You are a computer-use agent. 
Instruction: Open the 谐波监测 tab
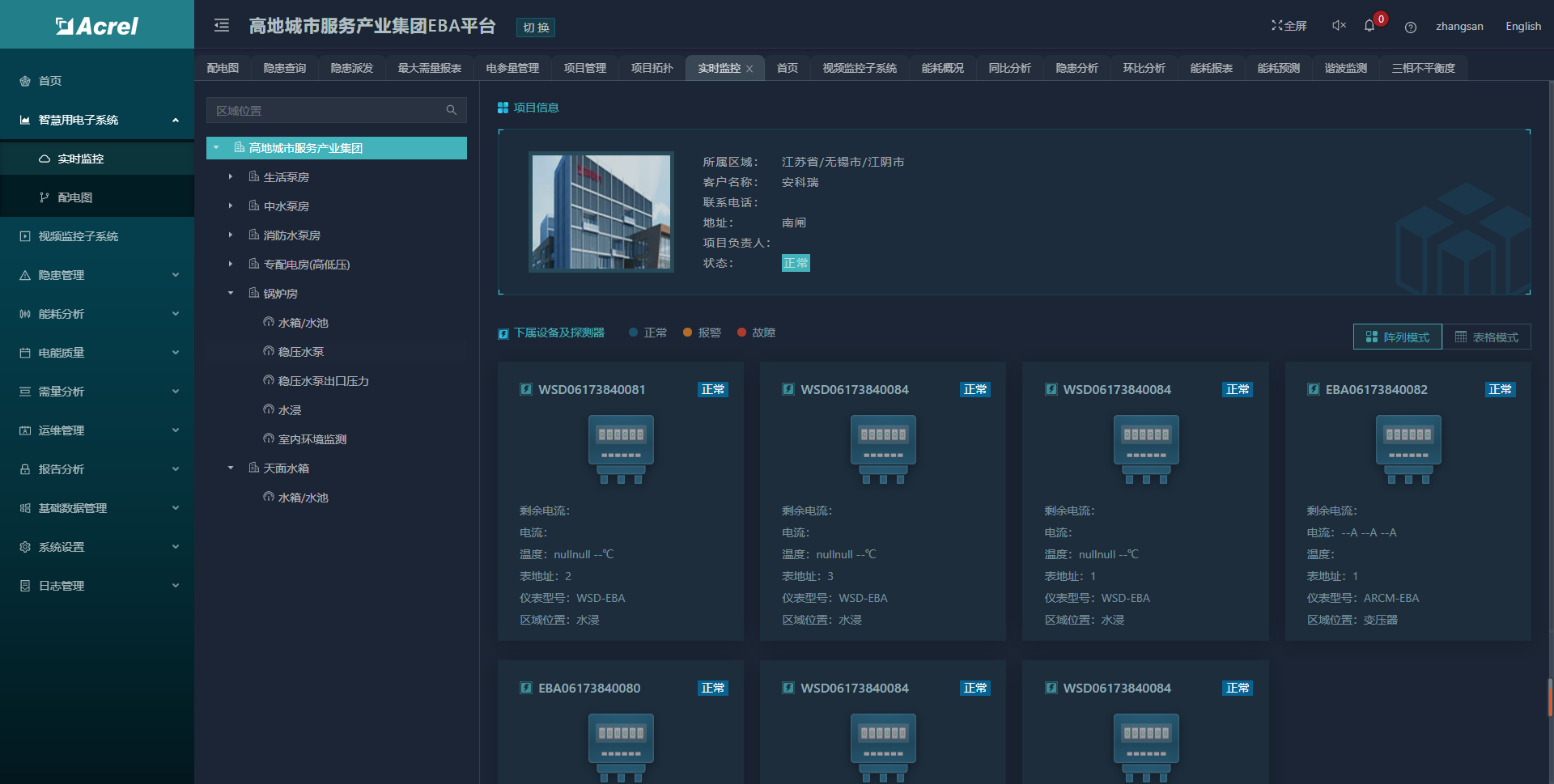(1345, 68)
